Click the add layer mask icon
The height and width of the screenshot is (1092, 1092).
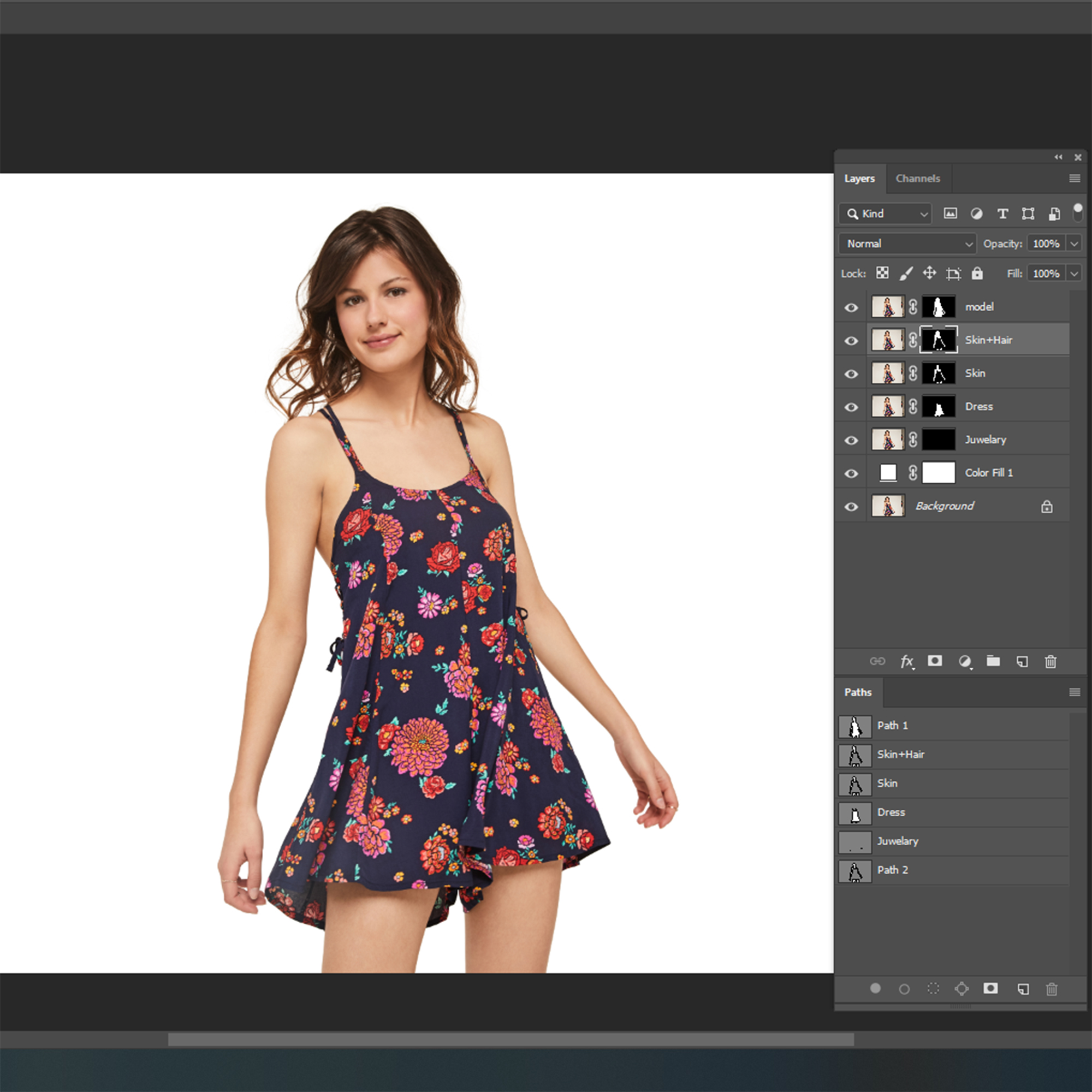click(934, 661)
